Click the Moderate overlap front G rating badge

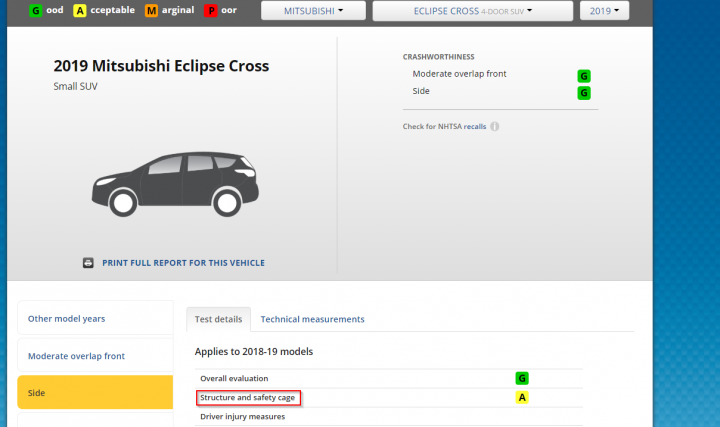584,76
